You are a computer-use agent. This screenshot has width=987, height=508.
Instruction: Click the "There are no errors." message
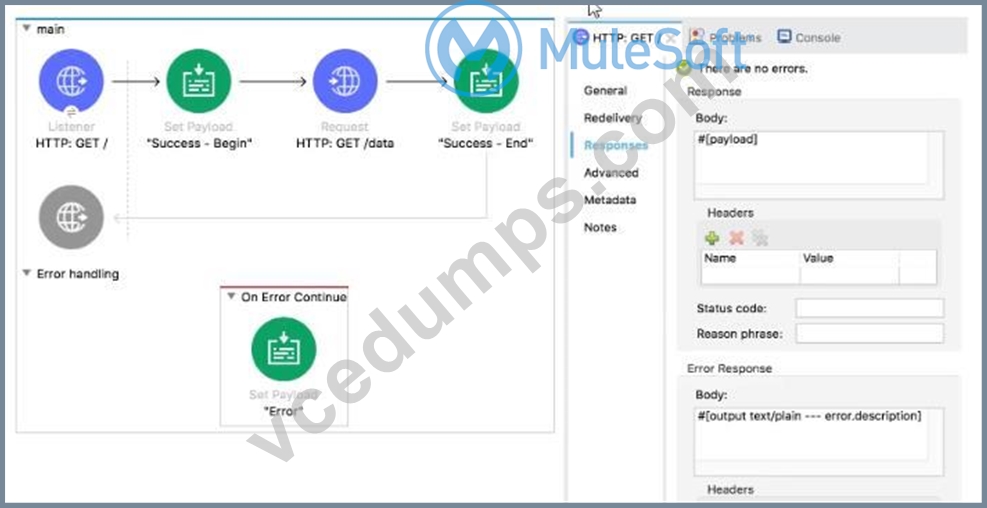click(753, 69)
